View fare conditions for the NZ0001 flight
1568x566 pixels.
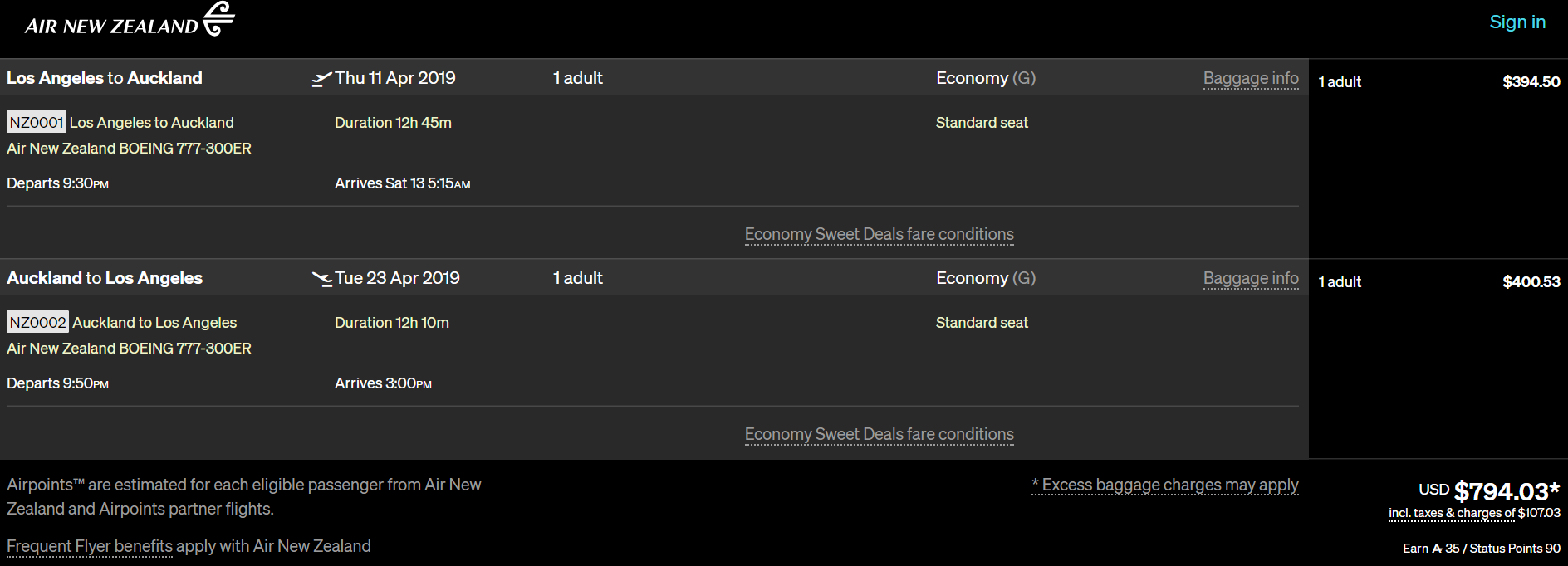879,235
